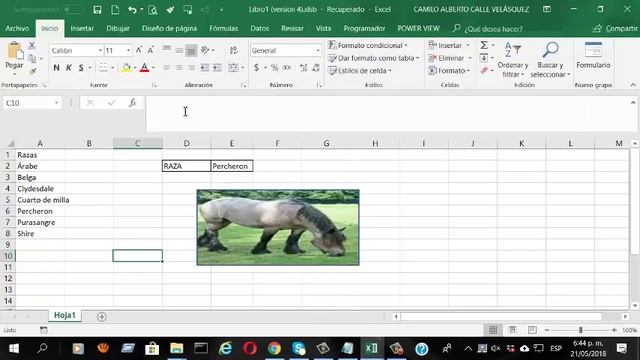Click the clear eraser icon in Edición
640x360 pixels.
484,71
